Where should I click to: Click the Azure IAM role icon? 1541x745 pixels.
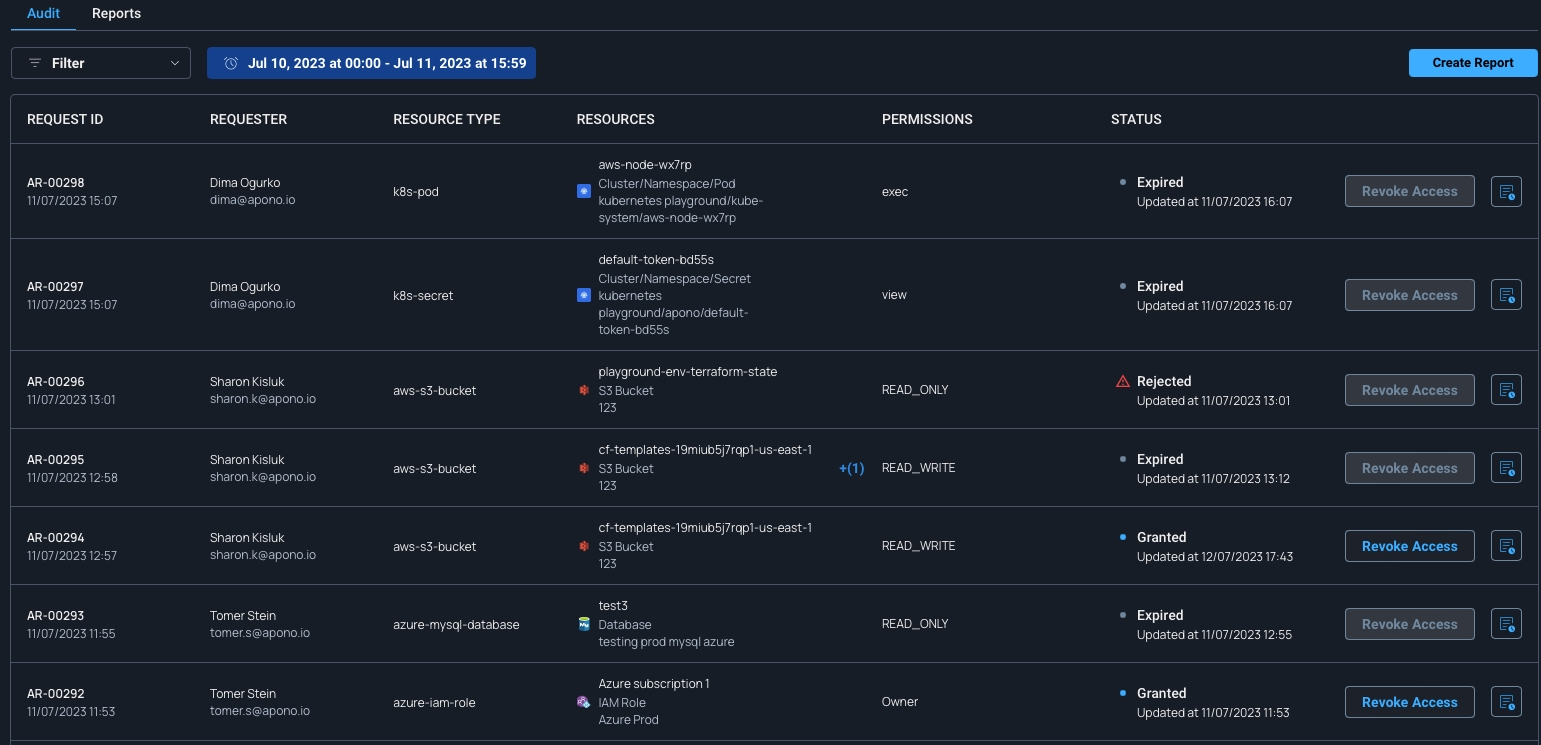584,702
